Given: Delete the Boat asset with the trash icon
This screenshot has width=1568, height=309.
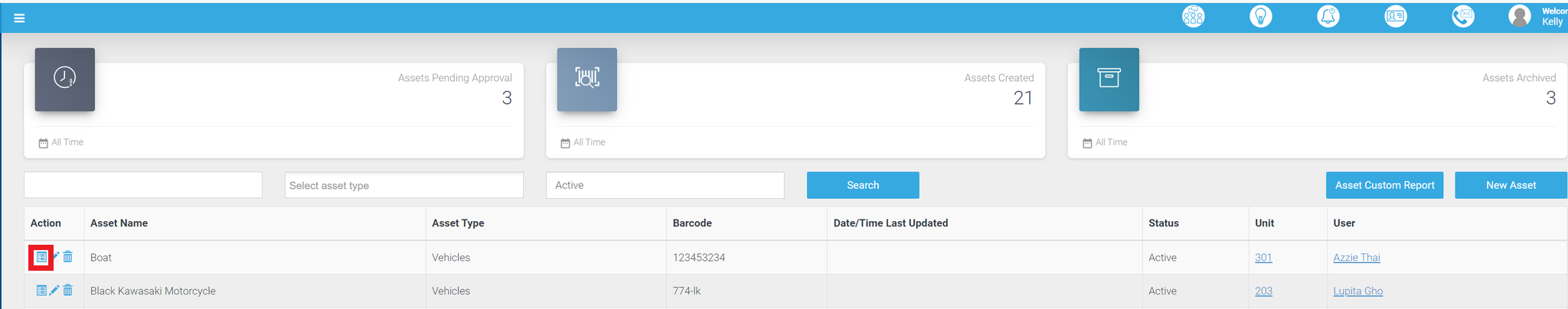Looking at the screenshot, I should (68, 257).
